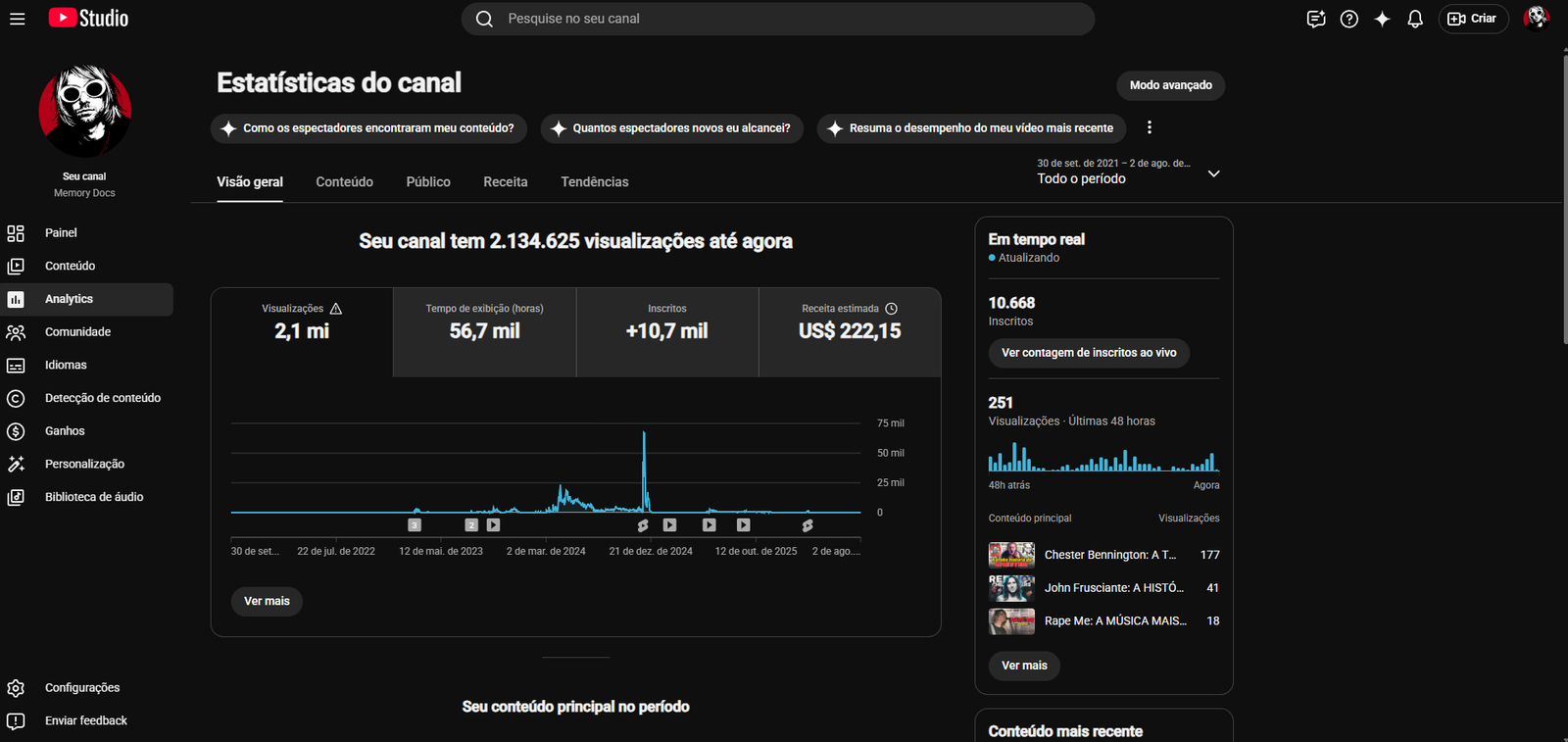Open the help question mark icon
The height and width of the screenshot is (742, 1568).
pos(1348,19)
